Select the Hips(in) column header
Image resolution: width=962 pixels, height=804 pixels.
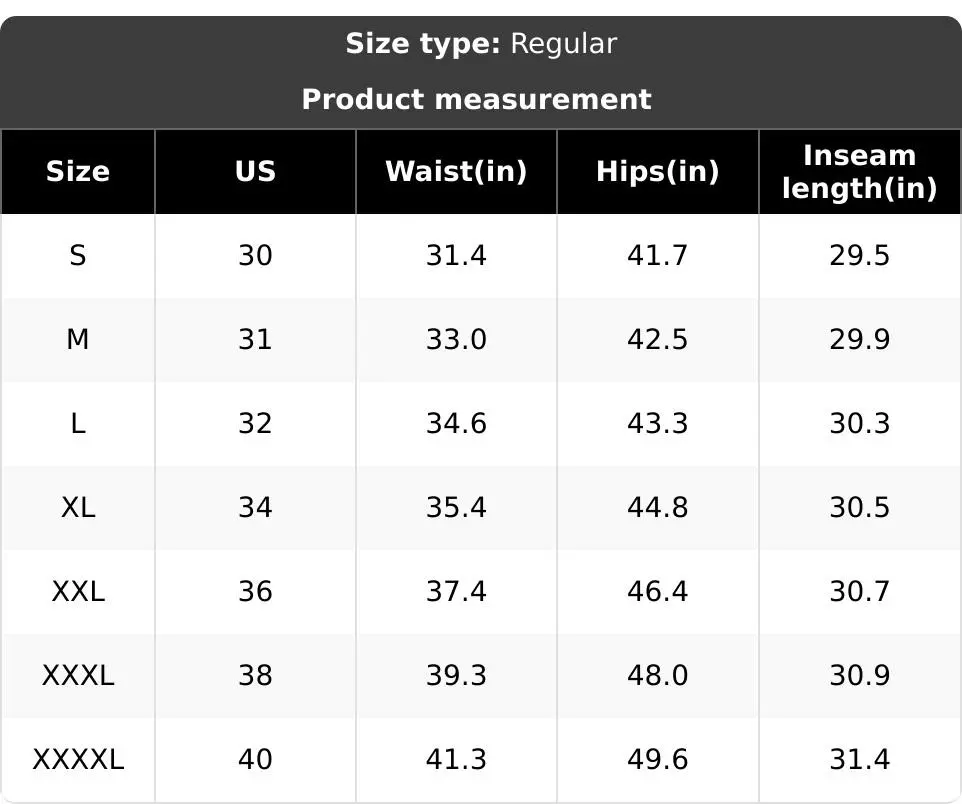coord(657,171)
